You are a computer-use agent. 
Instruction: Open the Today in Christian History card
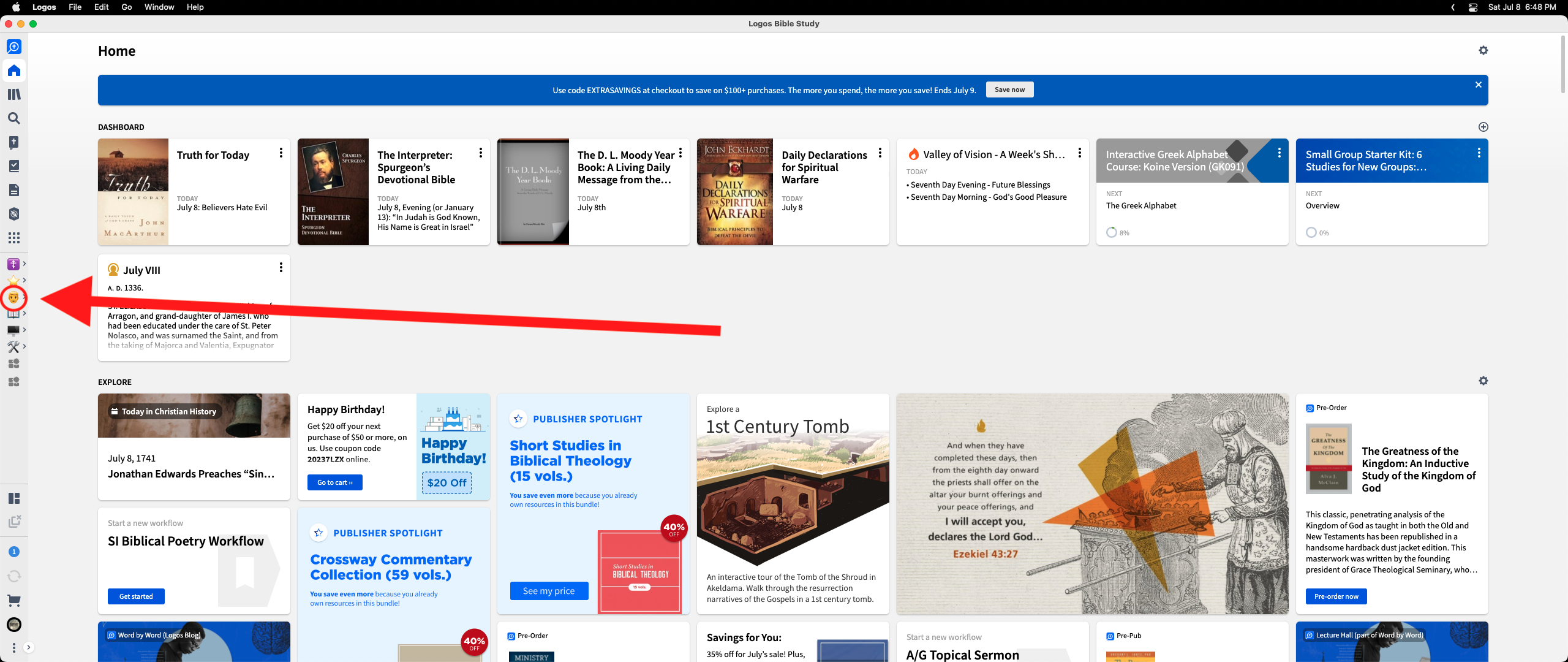pyautogui.click(x=194, y=447)
